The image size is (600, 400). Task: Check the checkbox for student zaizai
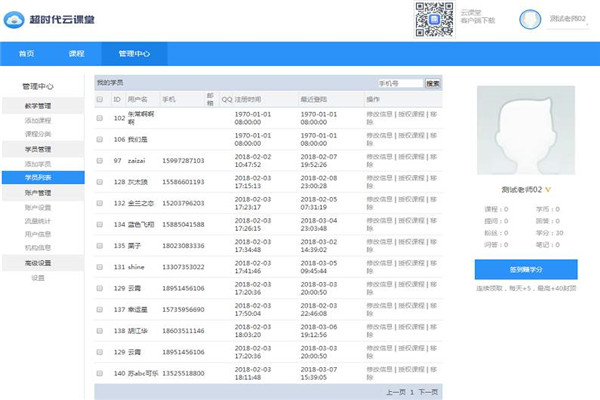point(100,160)
